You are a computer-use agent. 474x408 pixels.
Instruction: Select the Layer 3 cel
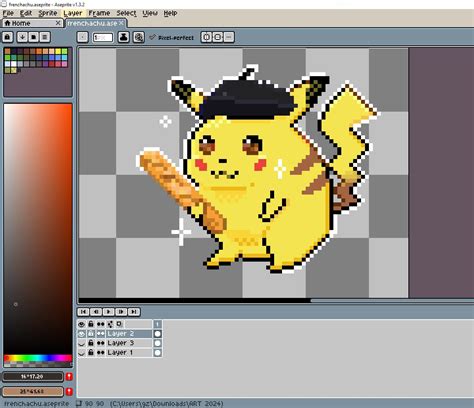(157, 343)
